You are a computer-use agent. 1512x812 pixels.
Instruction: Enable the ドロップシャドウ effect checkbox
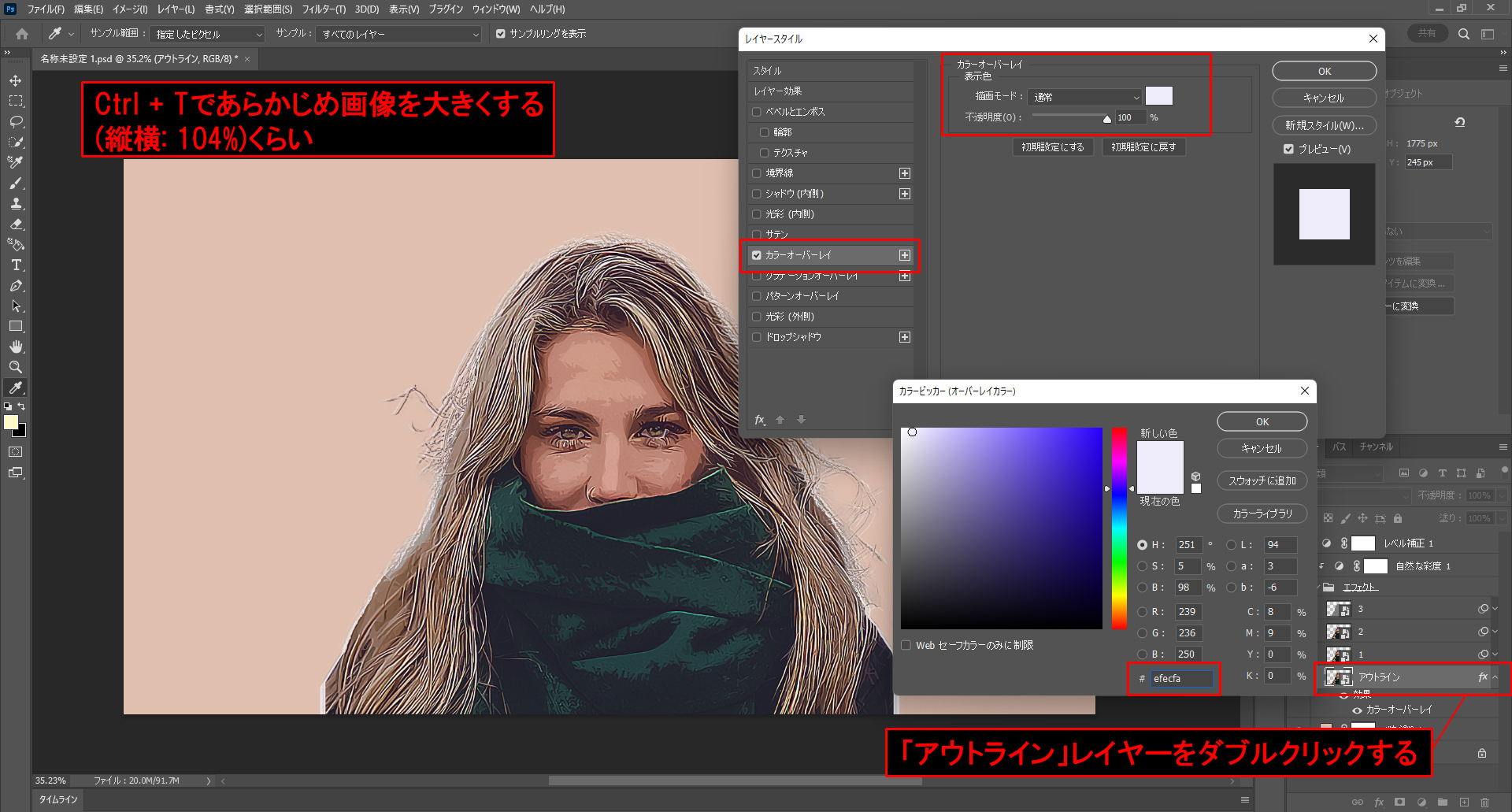pyautogui.click(x=757, y=337)
